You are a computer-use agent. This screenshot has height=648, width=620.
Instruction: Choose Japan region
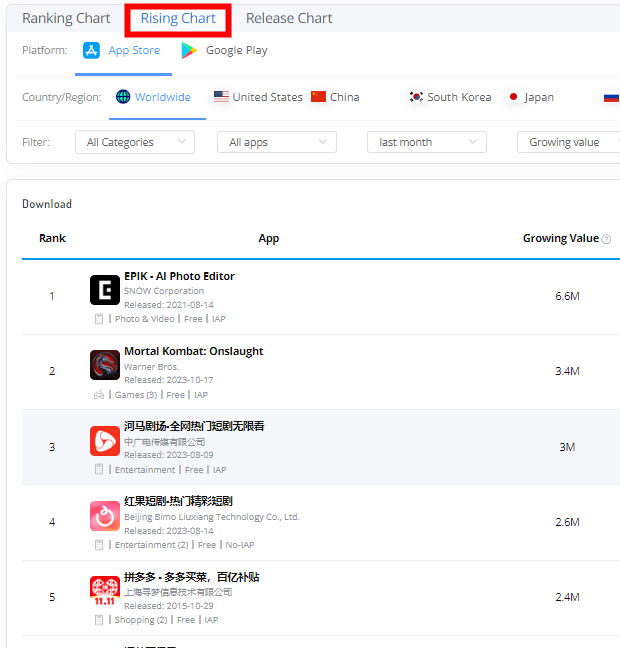click(x=539, y=97)
